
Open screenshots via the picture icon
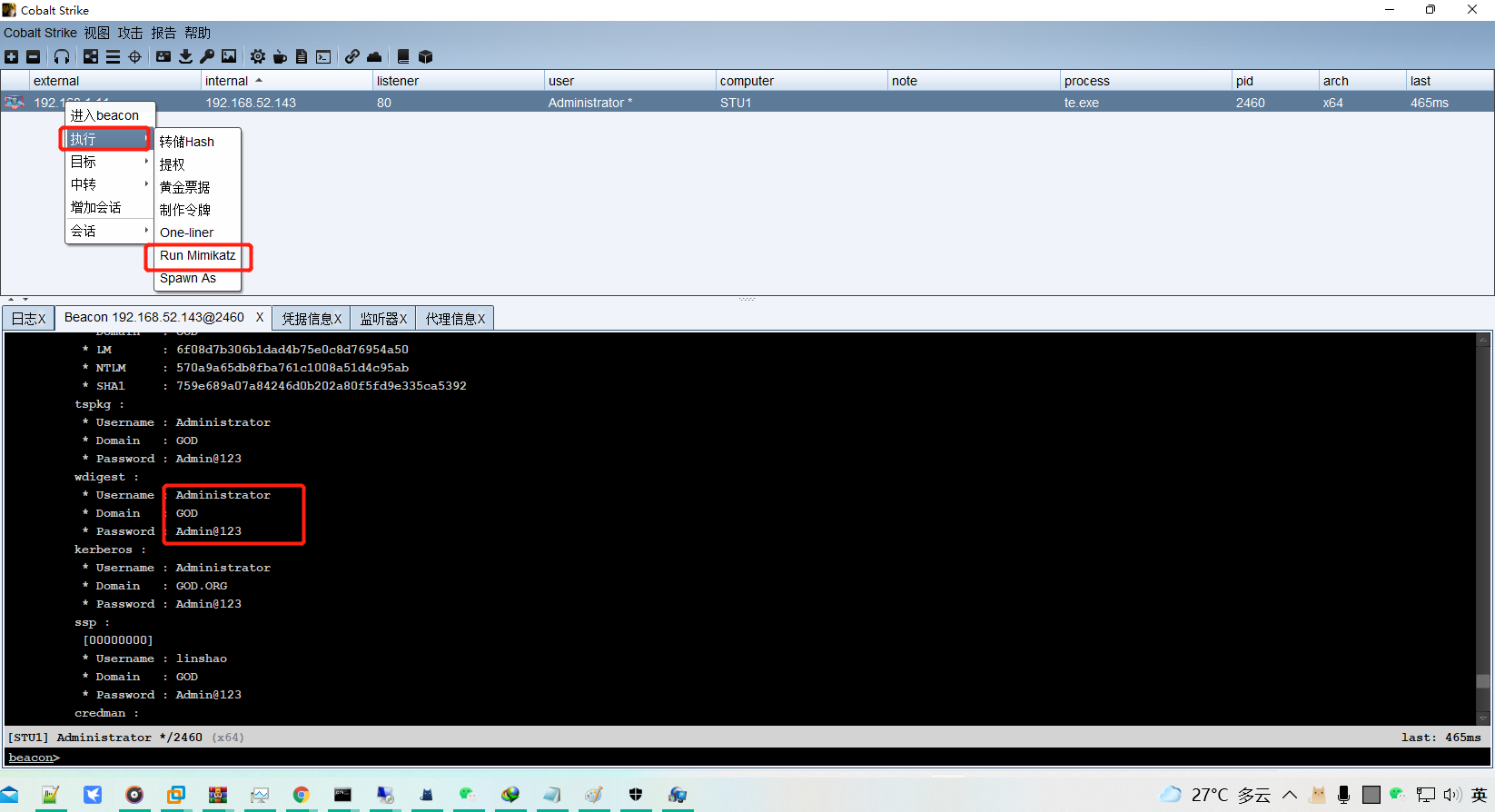tap(229, 56)
